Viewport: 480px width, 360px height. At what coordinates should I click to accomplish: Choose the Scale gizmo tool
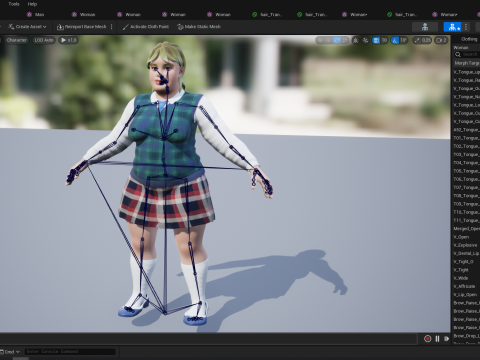click(x=345, y=40)
